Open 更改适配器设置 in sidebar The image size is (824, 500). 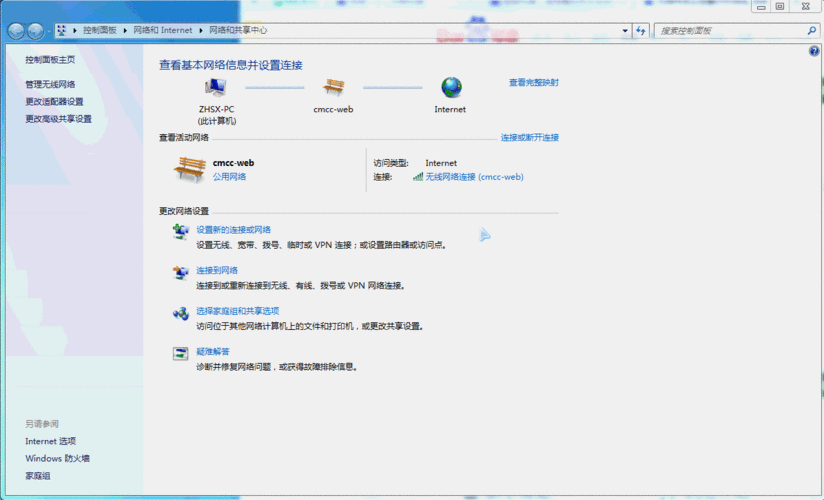tap(55, 101)
